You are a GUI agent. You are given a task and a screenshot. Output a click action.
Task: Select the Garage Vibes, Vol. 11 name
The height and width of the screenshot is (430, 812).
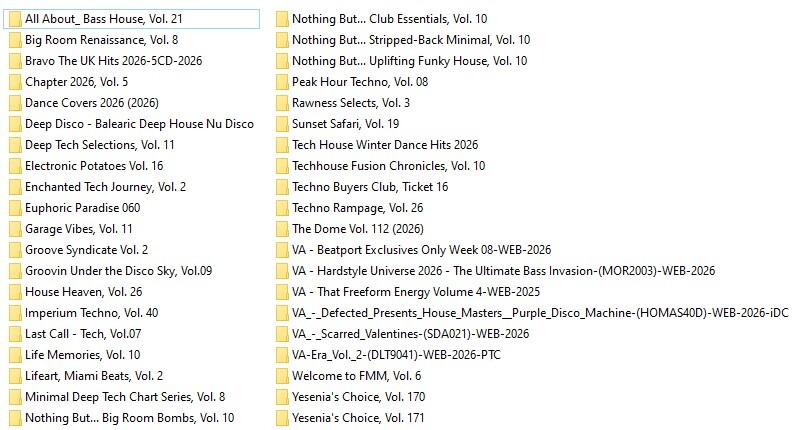point(79,229)
